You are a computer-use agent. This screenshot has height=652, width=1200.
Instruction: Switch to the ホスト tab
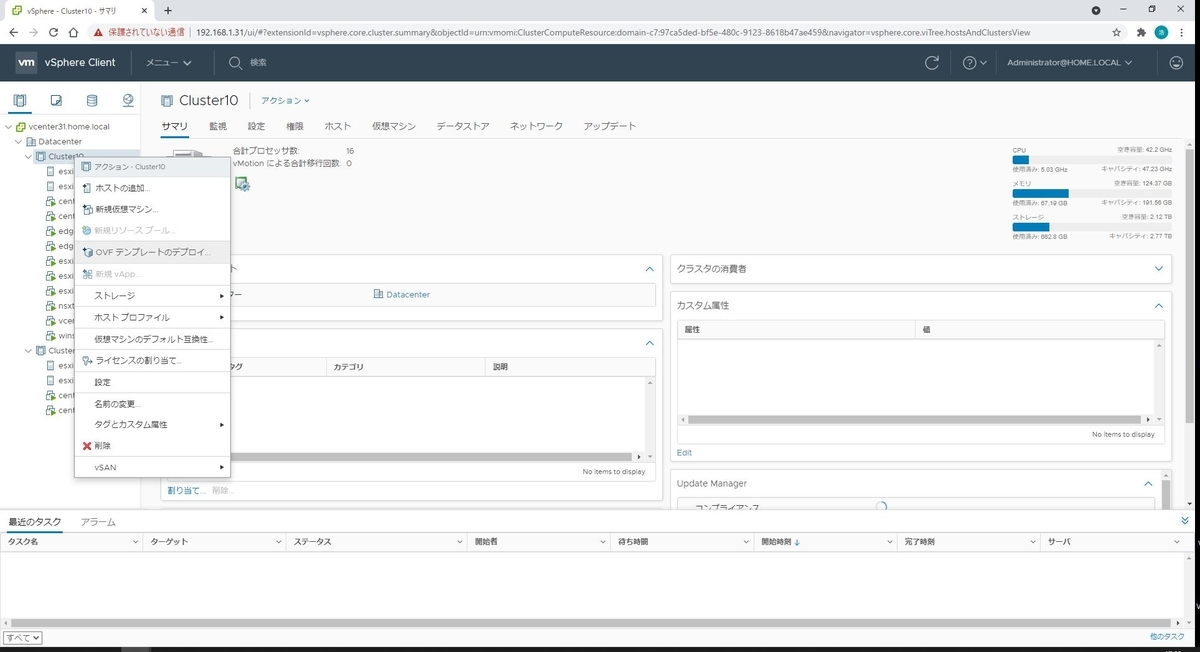tap(338, 126)
